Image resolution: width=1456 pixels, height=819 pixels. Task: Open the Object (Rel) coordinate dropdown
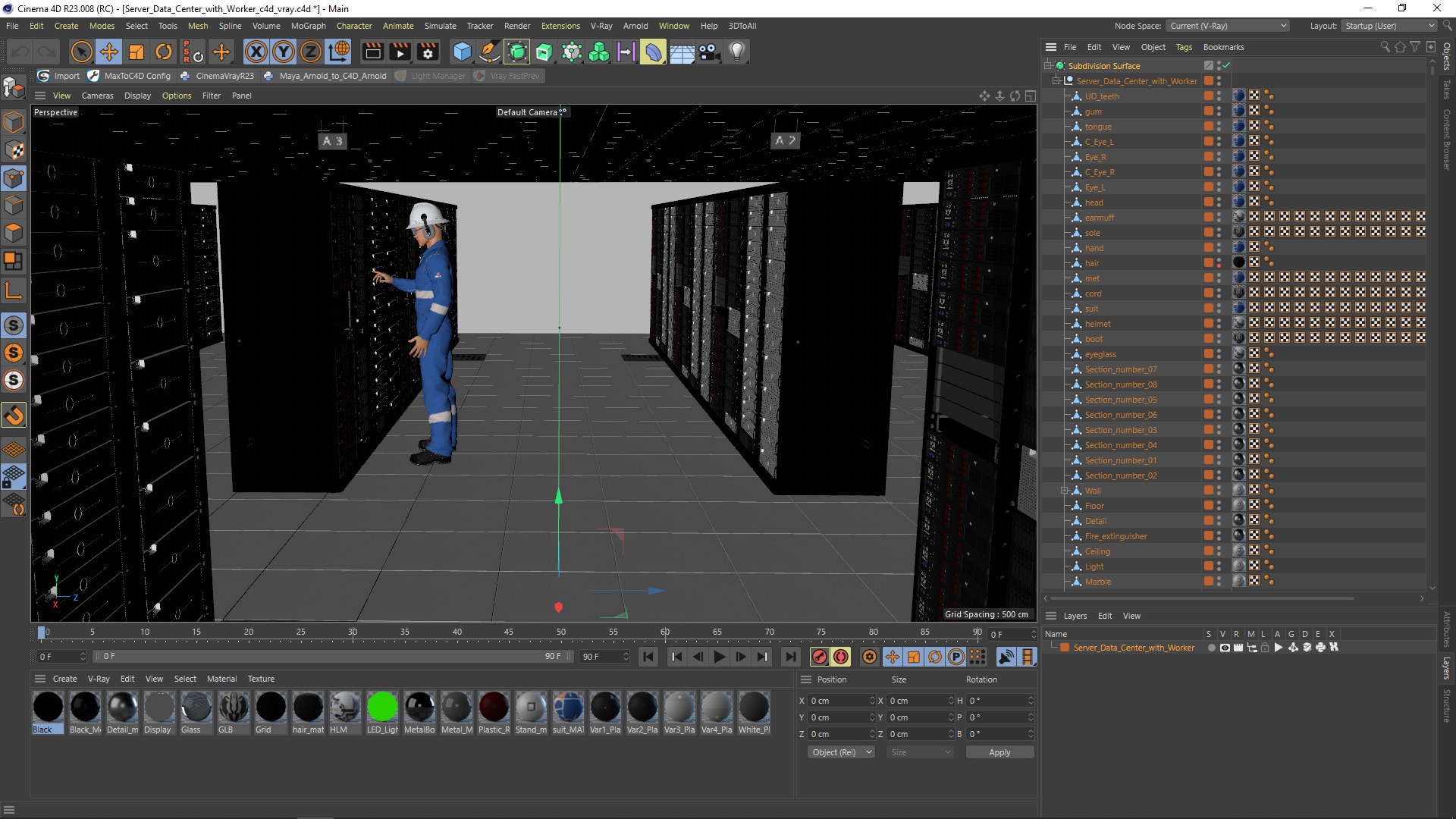click(x=841, y=752)
